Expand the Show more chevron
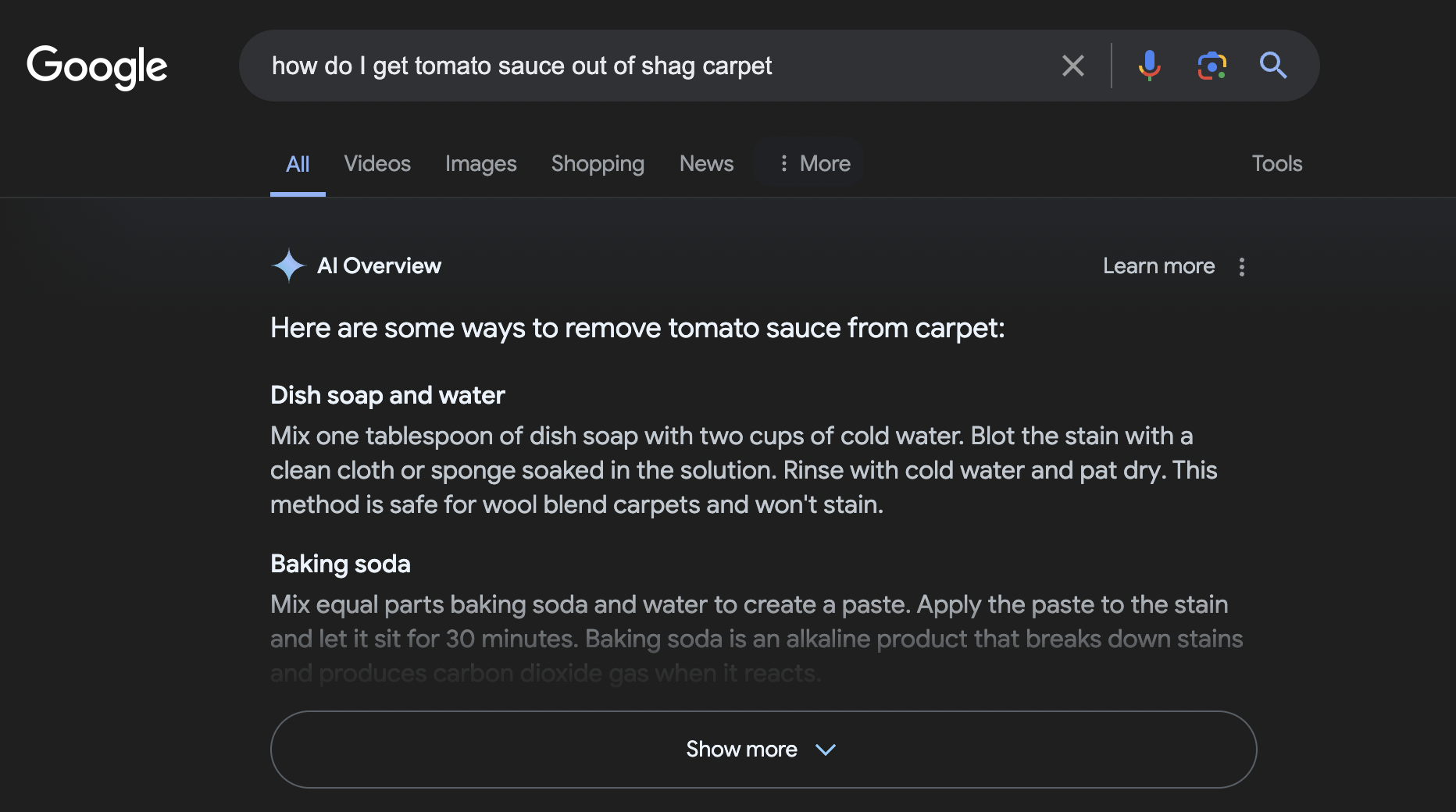This screenshot has height=812, width=1456. 826,750
